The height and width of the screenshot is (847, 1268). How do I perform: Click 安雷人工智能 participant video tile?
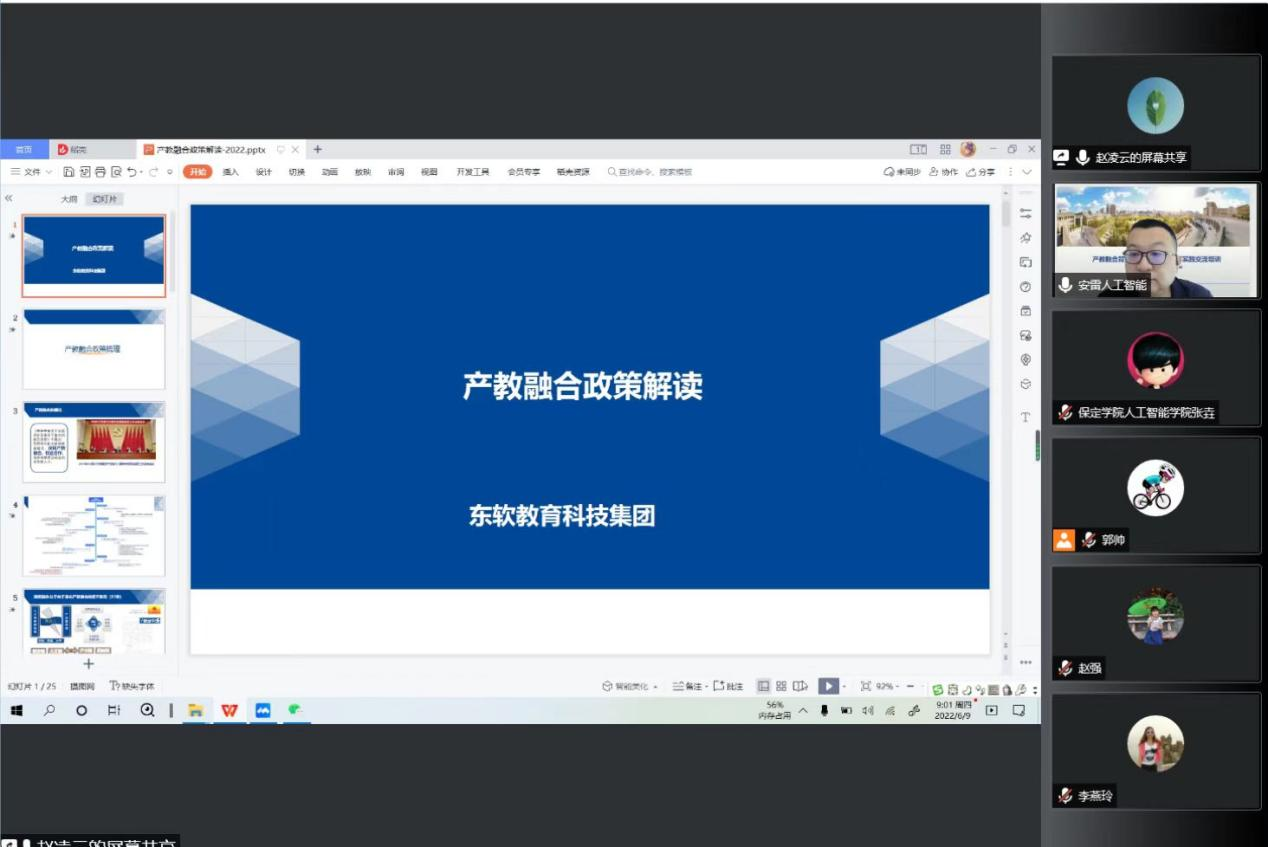pyautogui.click(x=1156, y=240)
